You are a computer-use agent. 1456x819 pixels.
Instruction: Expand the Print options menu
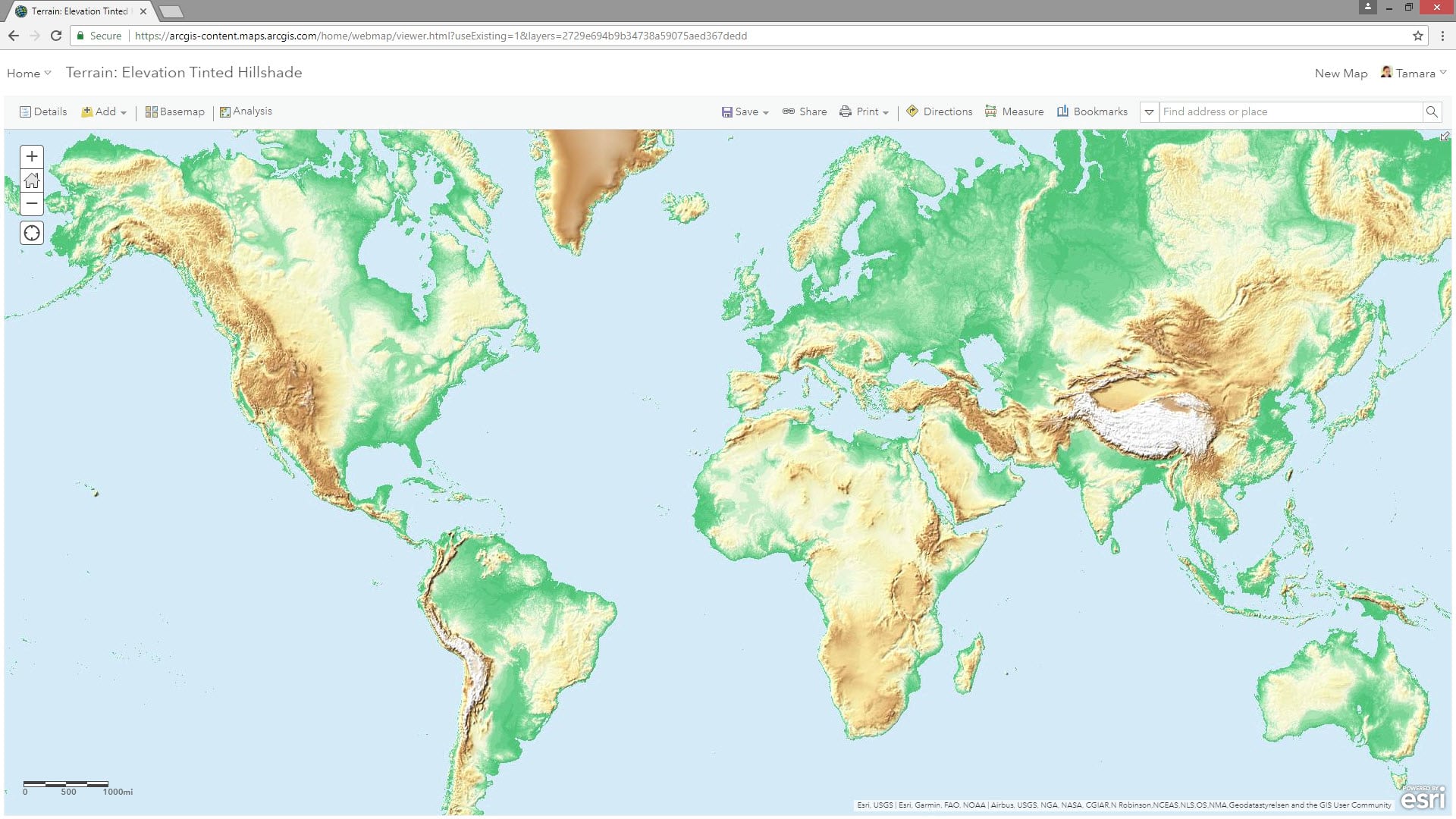864,111
